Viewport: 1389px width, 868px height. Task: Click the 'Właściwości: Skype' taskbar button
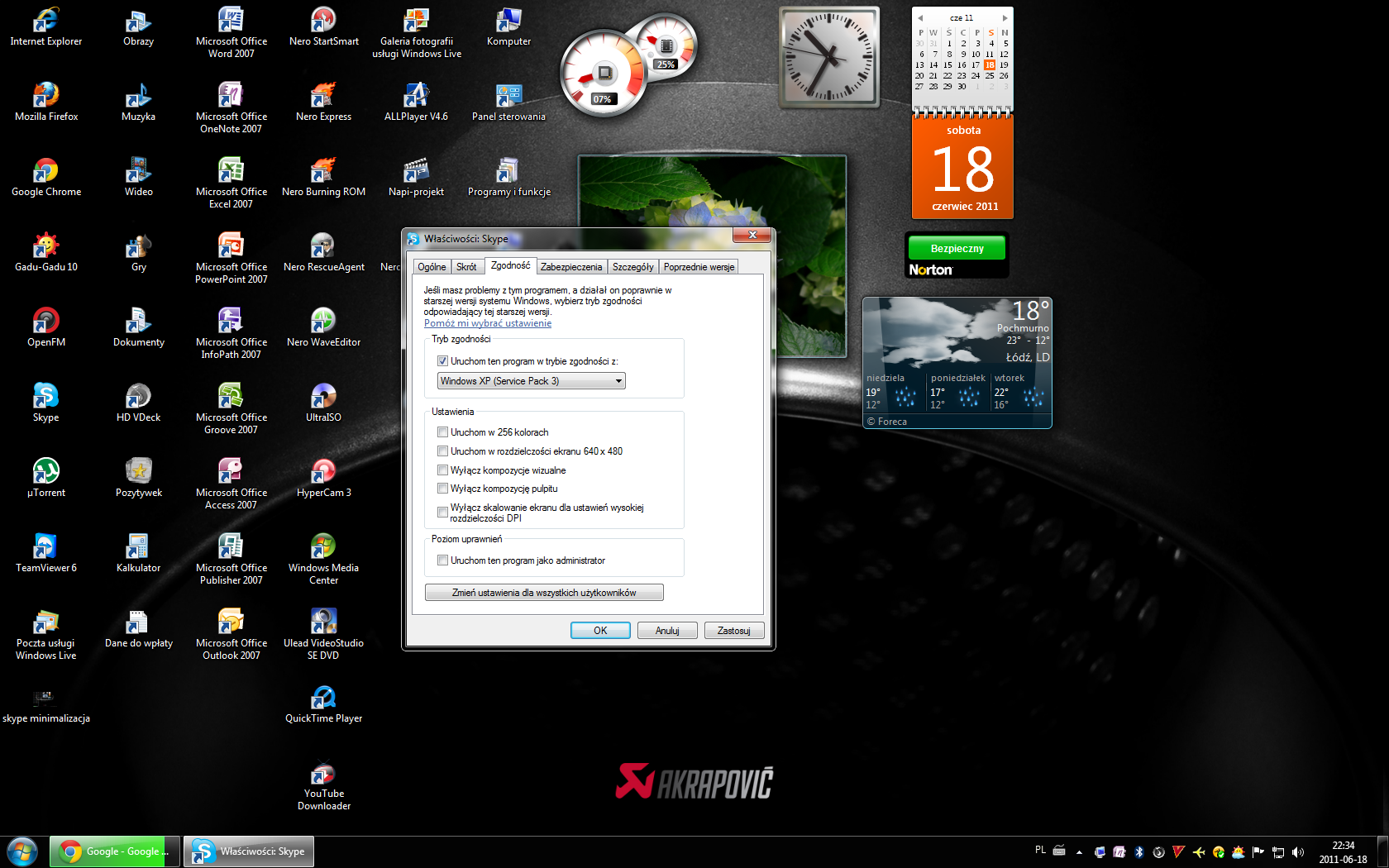249,851
